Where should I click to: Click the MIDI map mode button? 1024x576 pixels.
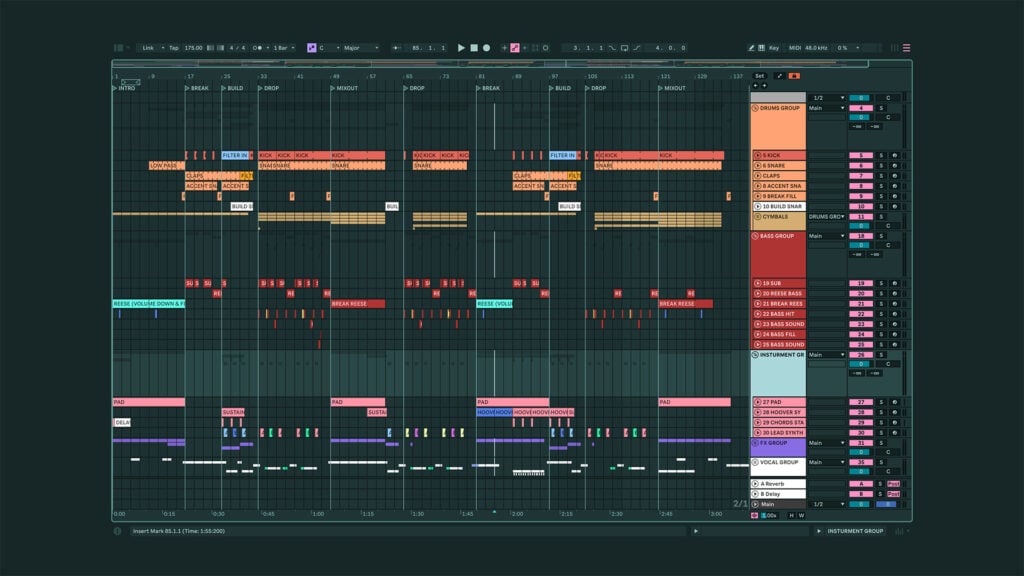coord(795,48)
